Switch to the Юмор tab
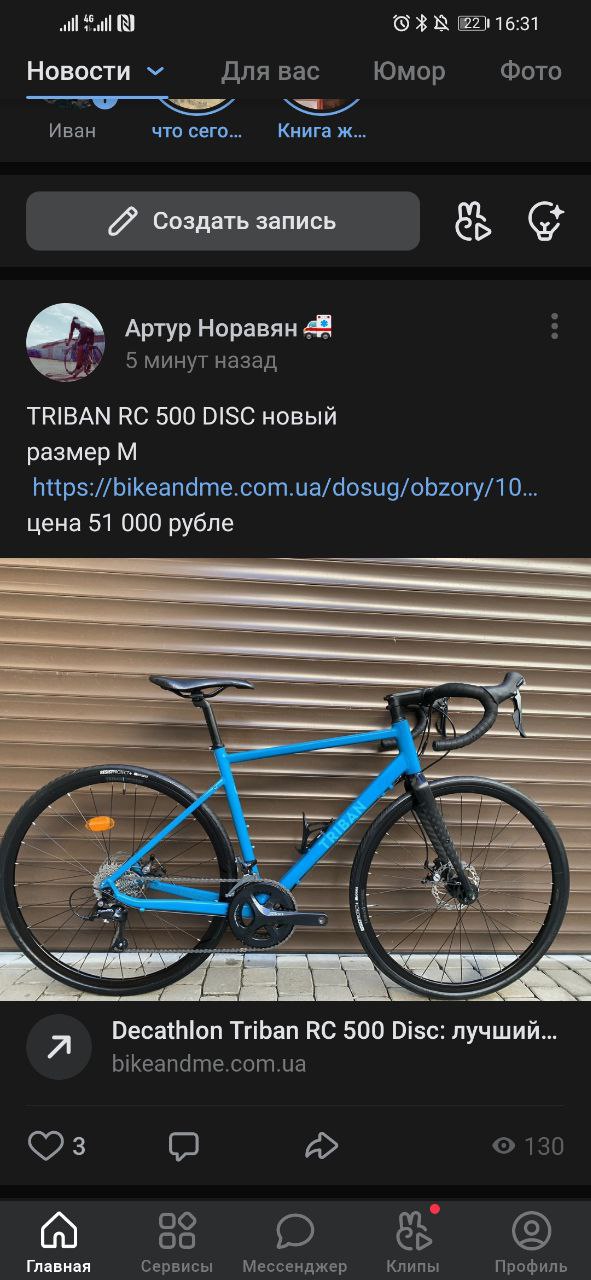This screenshot has height=1280, width=591. [409, 71]
